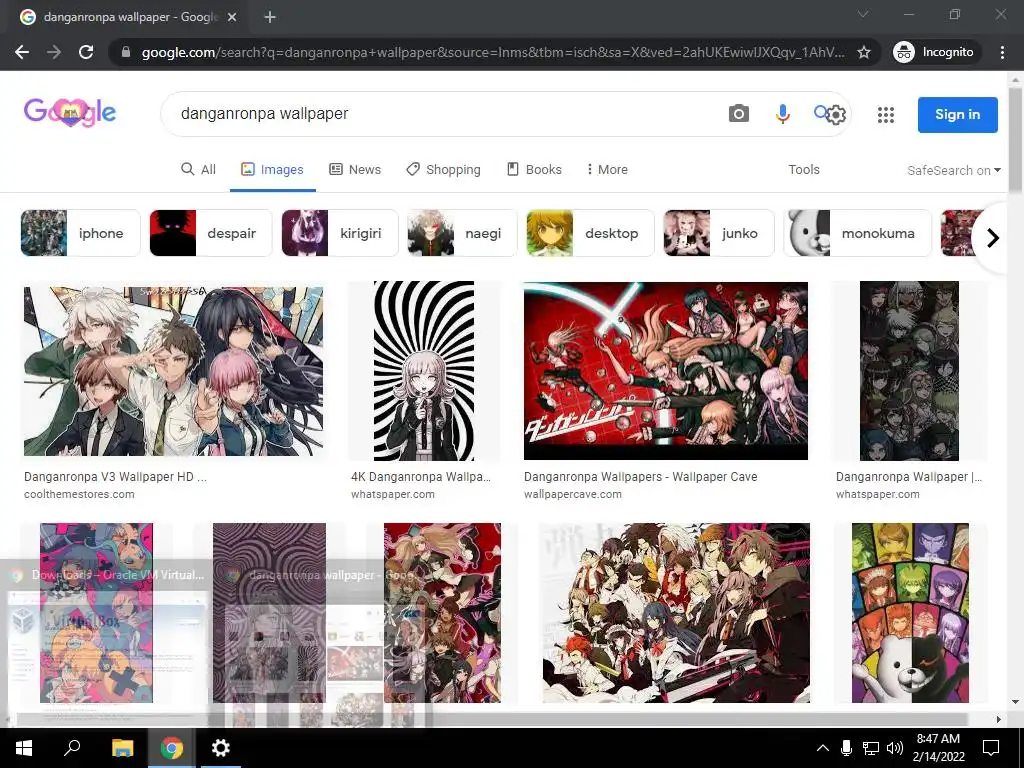Open the dark character collage whatspaper image
1024x768 pixels.
(x=909, y=371)
